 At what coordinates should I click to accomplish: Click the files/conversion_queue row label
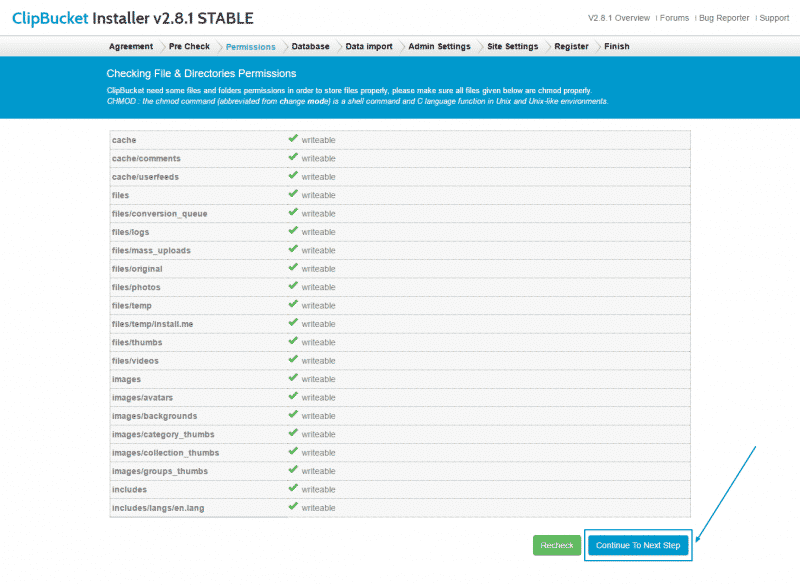tap(160, 214)
